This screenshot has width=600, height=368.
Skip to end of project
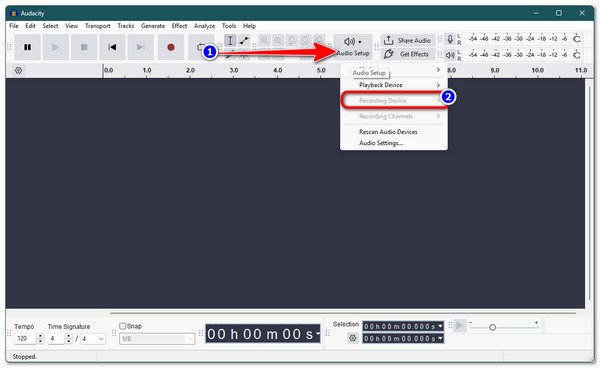pos(140,47)
